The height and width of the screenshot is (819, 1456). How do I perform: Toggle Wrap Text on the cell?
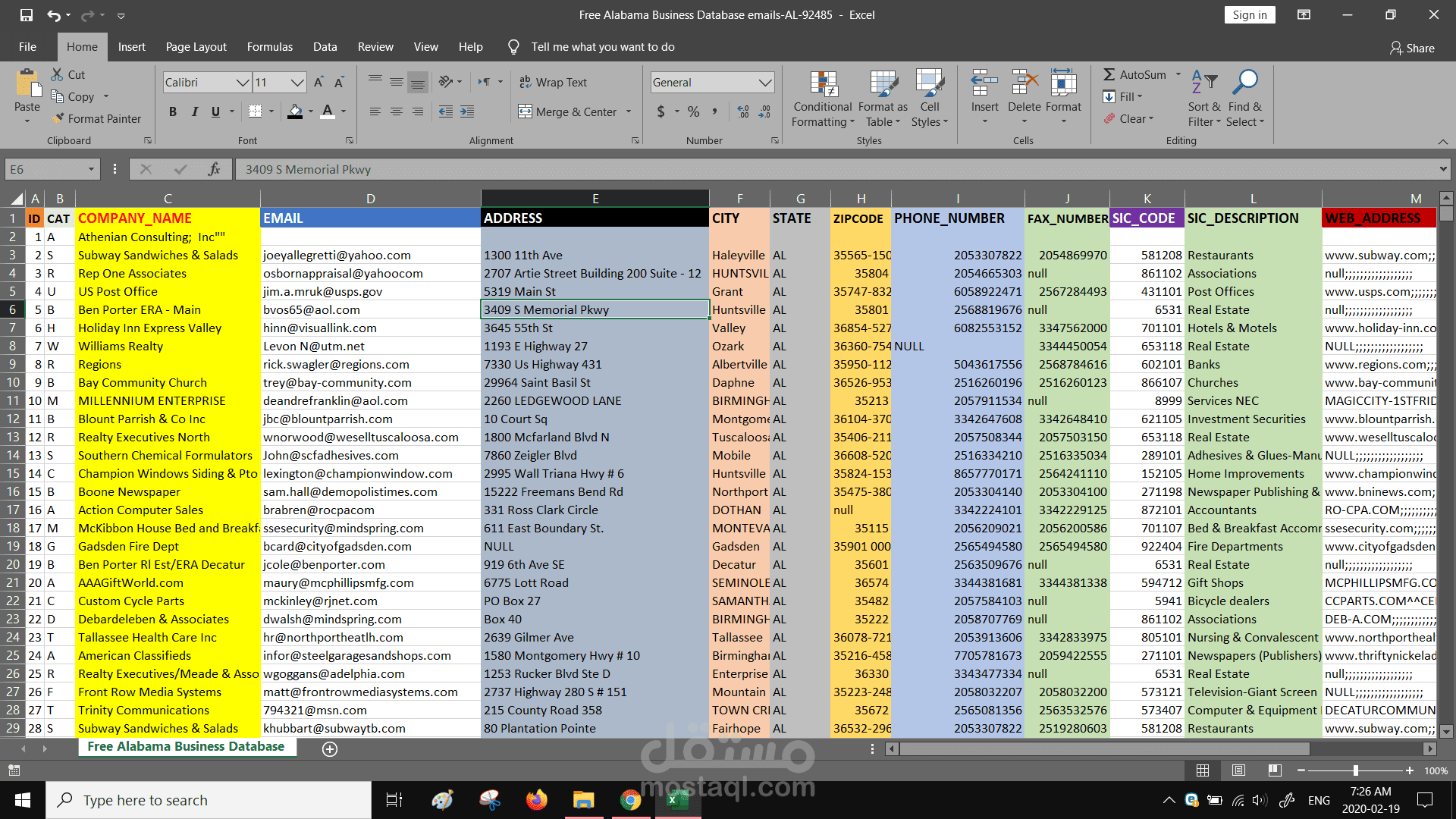[x=554, y=82]
